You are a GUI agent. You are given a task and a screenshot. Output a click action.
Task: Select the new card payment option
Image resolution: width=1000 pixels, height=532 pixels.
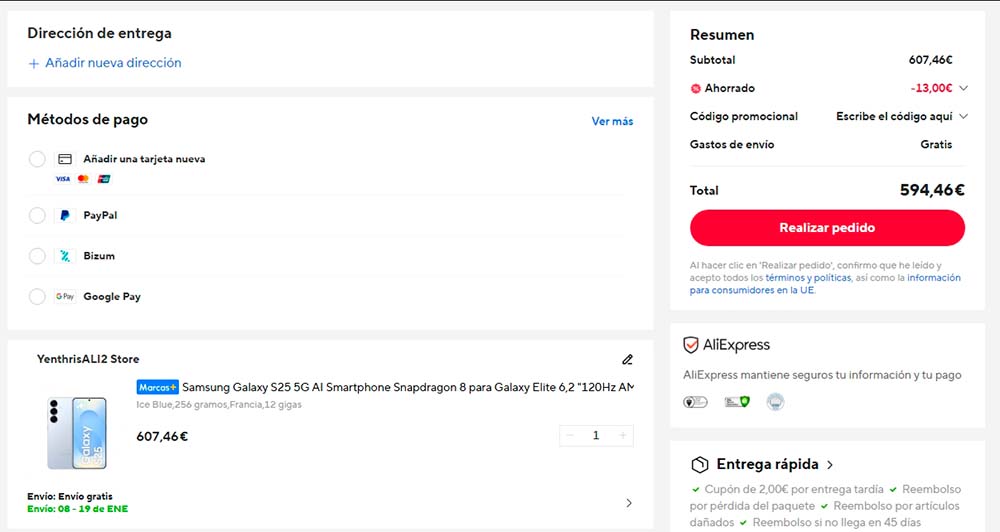pyautogui.click(x=37, y=159)
